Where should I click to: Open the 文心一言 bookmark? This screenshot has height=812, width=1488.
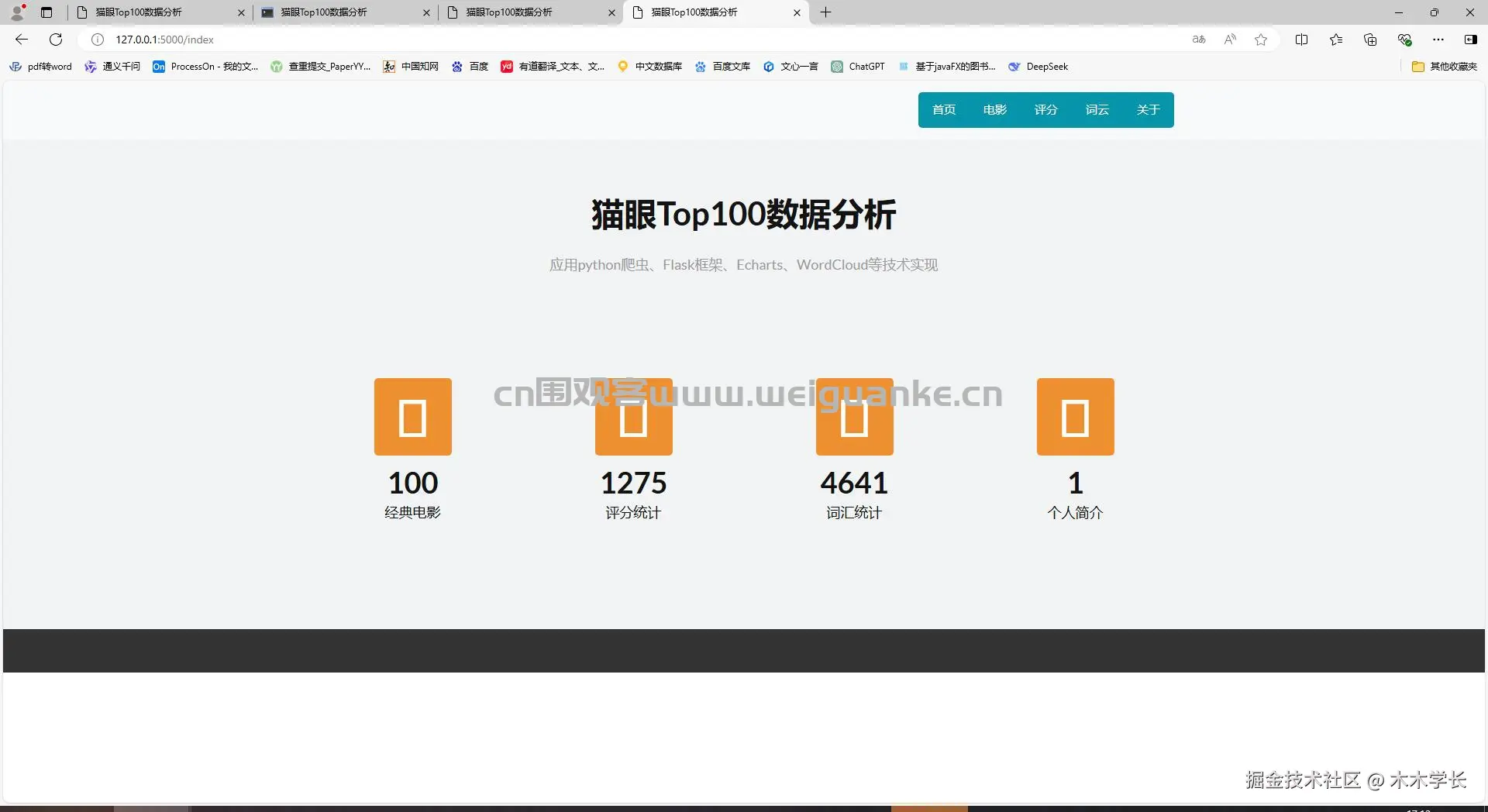790,67
